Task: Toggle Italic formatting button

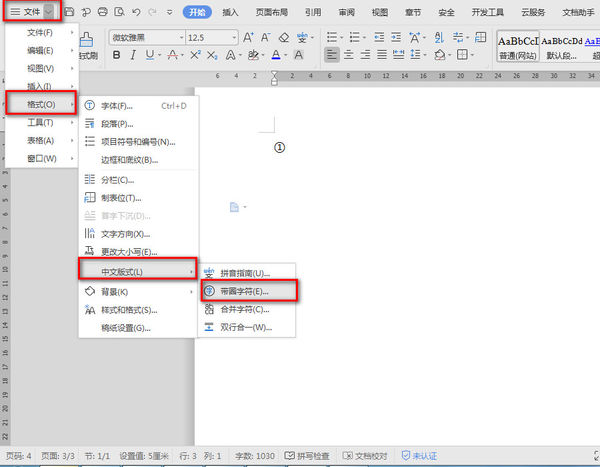Action: (133, 55)
